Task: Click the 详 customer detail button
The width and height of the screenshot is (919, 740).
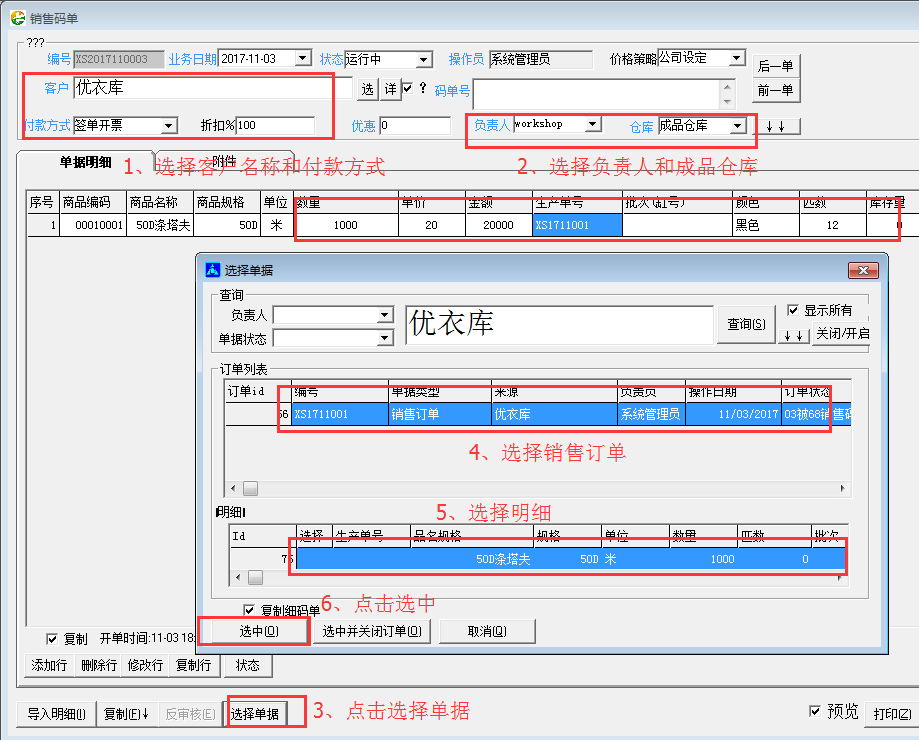Action: 390,89
